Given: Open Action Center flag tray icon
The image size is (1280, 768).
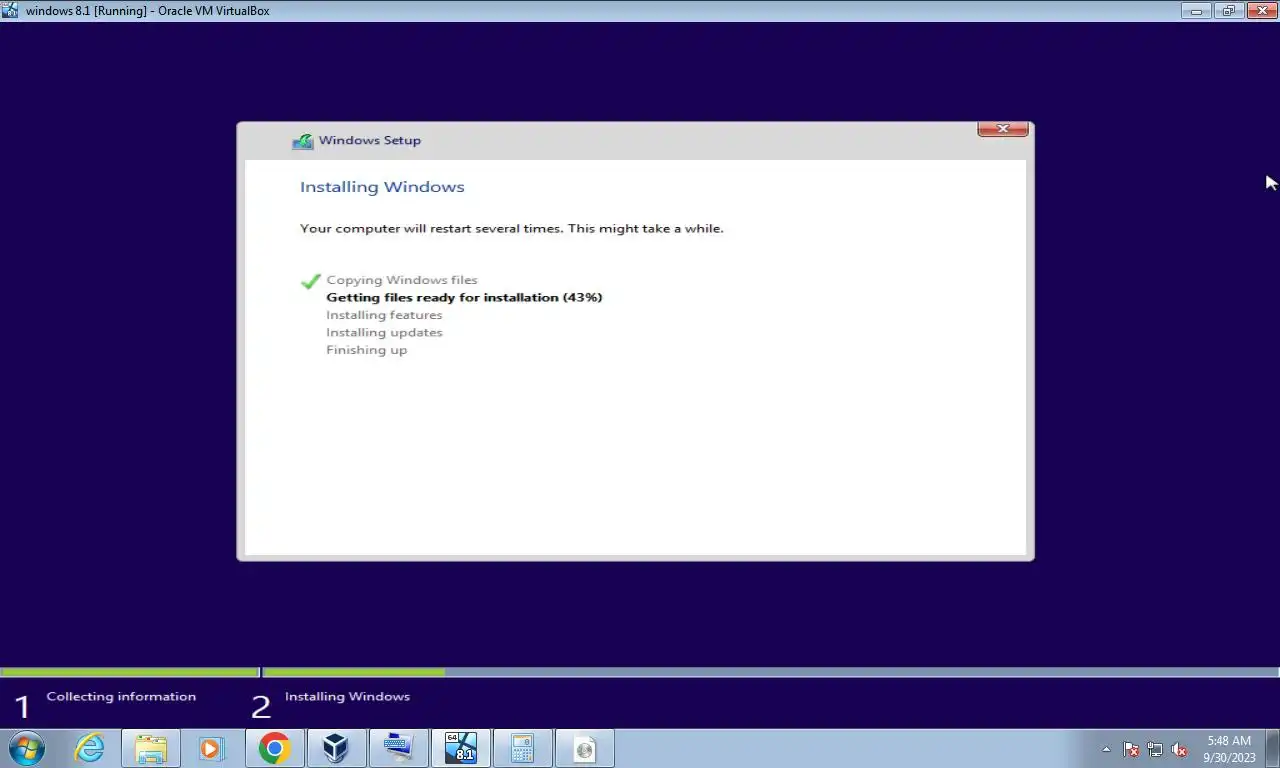Looking at the screenshot, I should (x=1131, y=749).
